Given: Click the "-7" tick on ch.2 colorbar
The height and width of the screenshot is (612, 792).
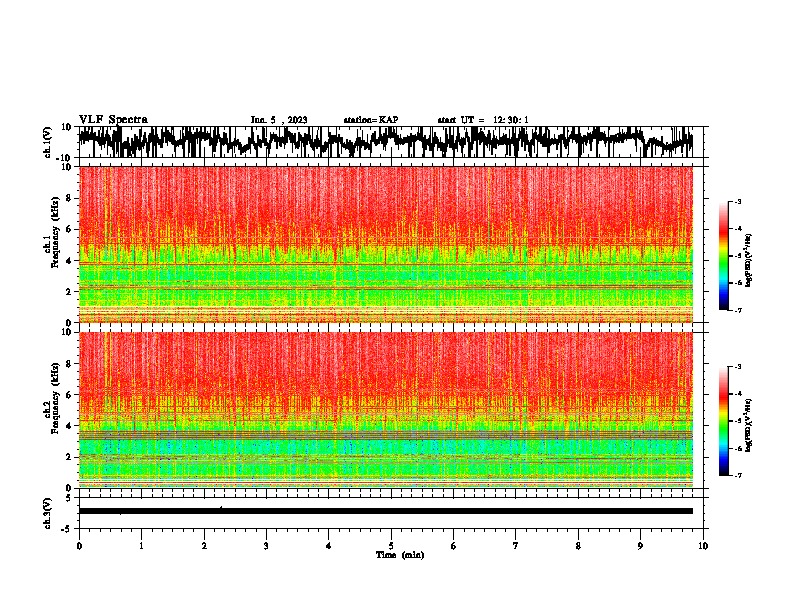Looking at the screenshot, I should click(738, 476).
